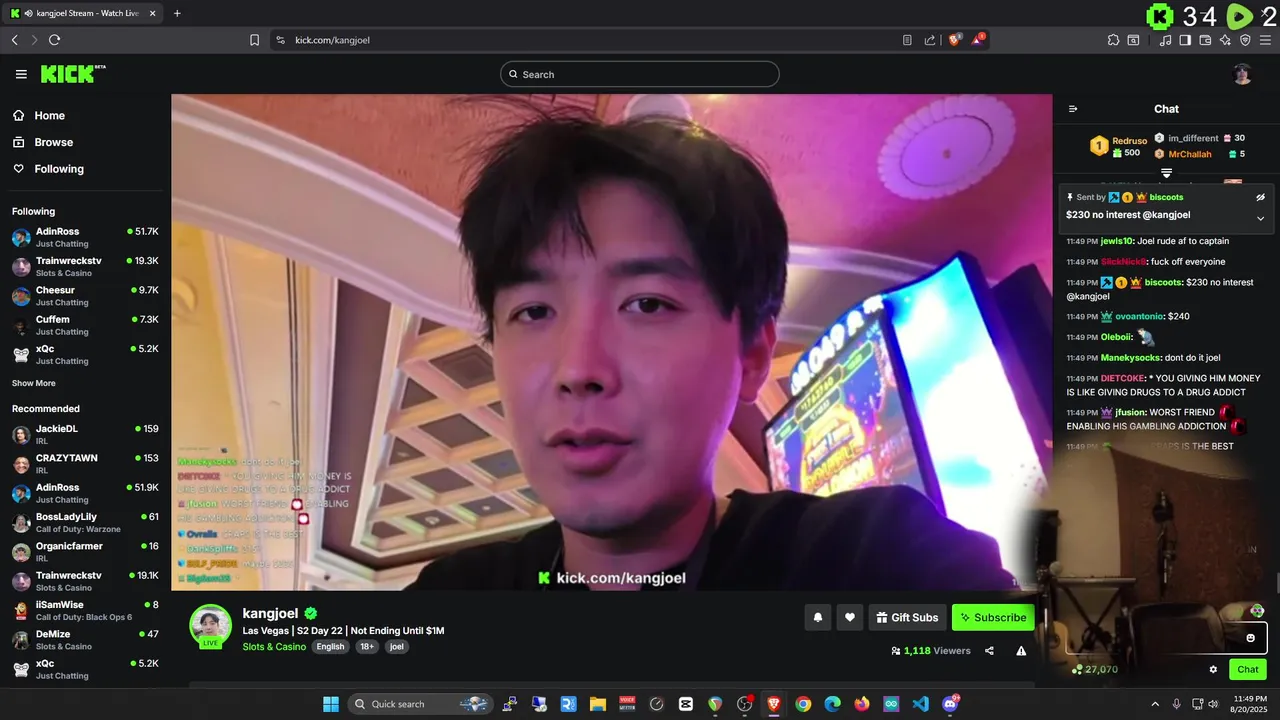Open BossLadyLily recommended channel
The width and height of the screenshot is (1280, 720).
pos(85,523)
